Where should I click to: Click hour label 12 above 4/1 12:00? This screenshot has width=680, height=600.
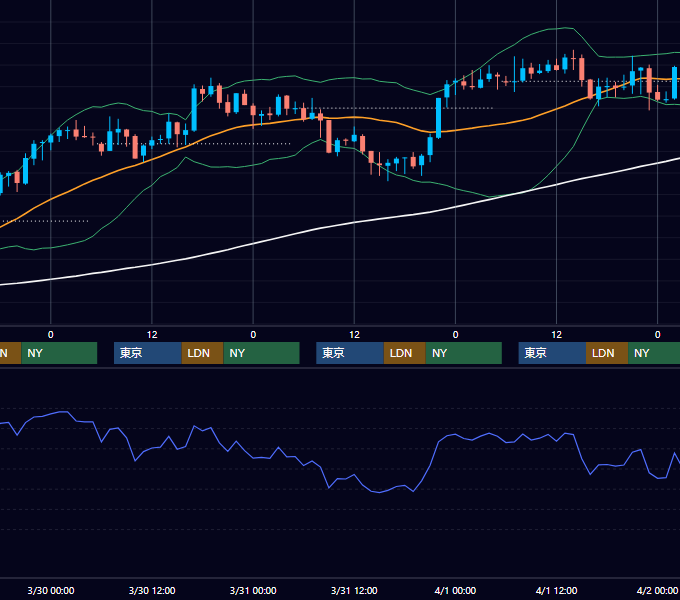coord(556,335)
